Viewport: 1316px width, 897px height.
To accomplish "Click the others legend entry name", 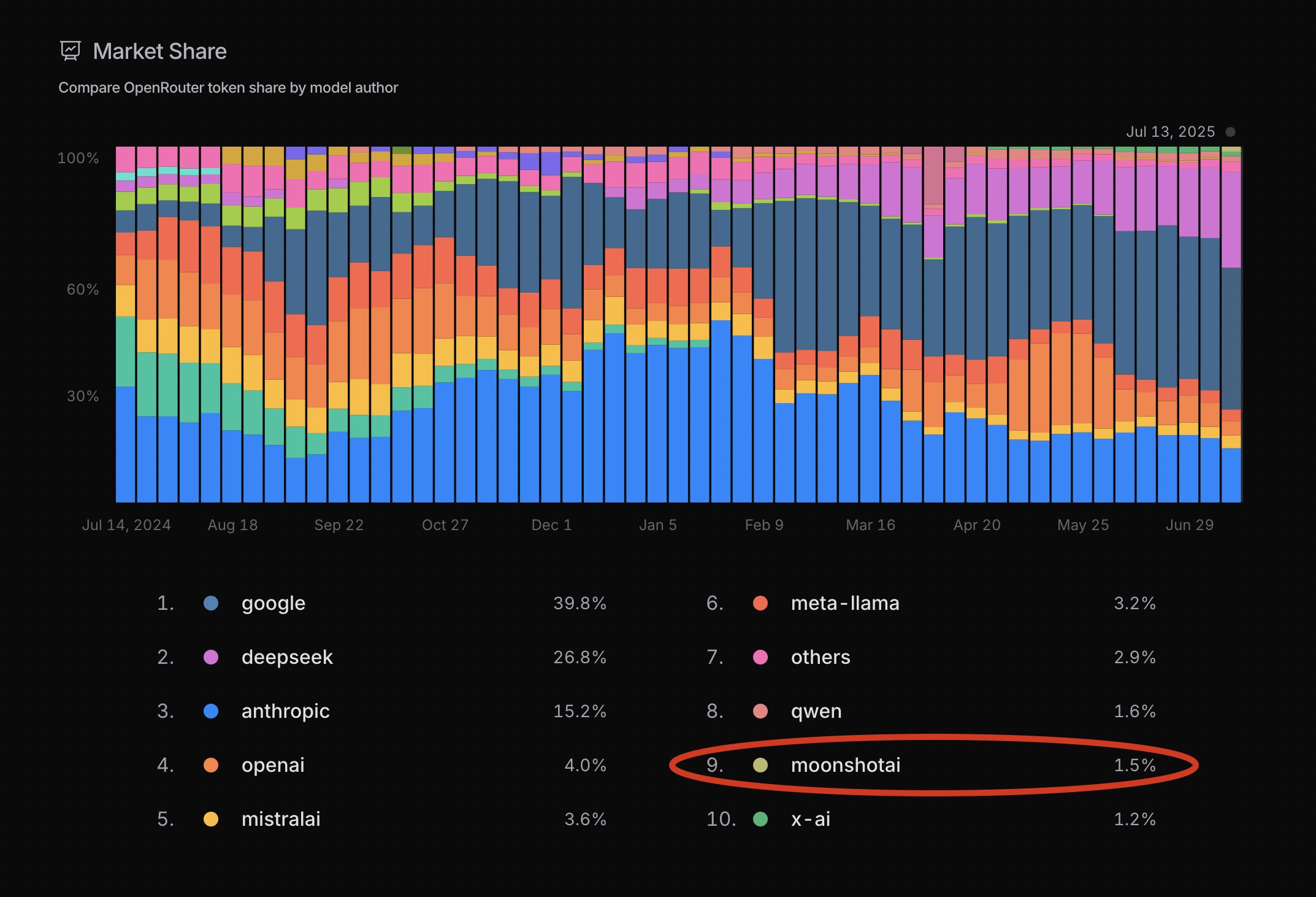I will [821, 657].
